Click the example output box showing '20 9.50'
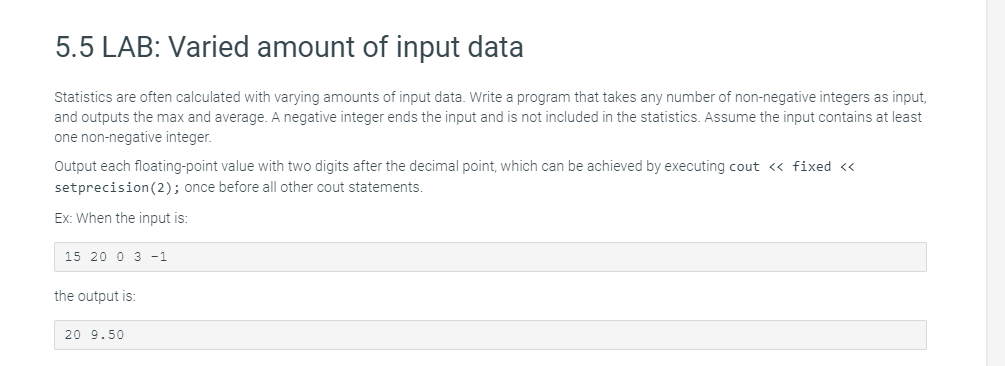Screen dimensions: 1005x366 tap(490, 335)
